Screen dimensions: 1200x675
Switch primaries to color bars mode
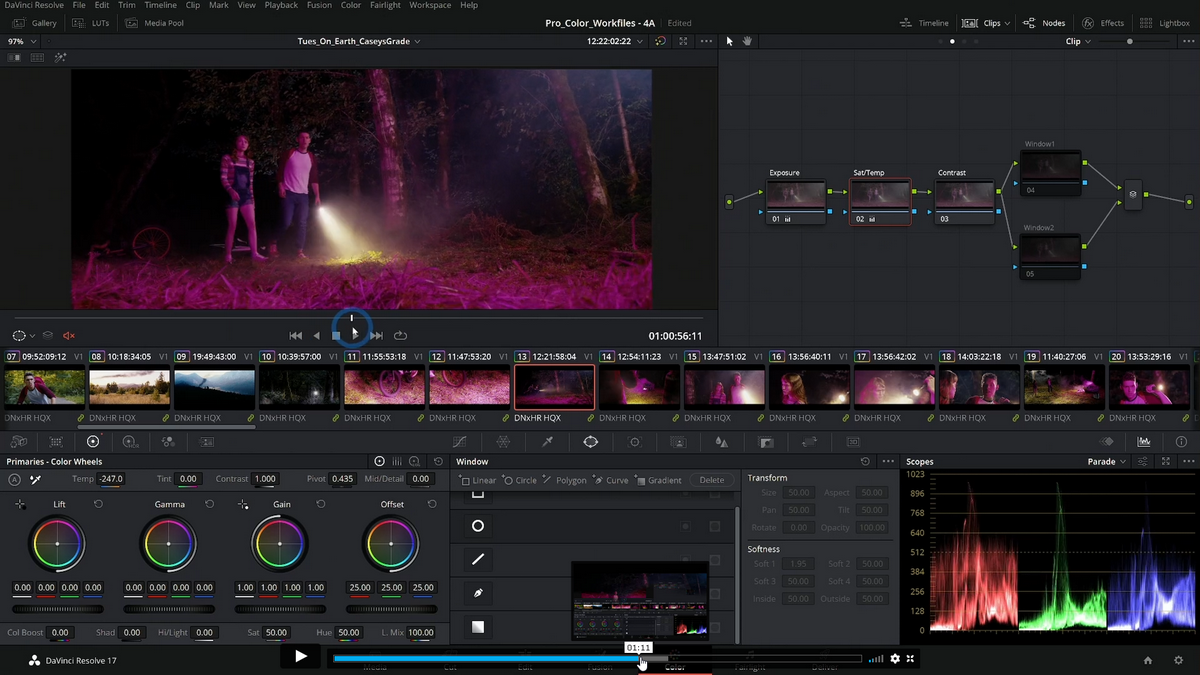click(398, 462)
